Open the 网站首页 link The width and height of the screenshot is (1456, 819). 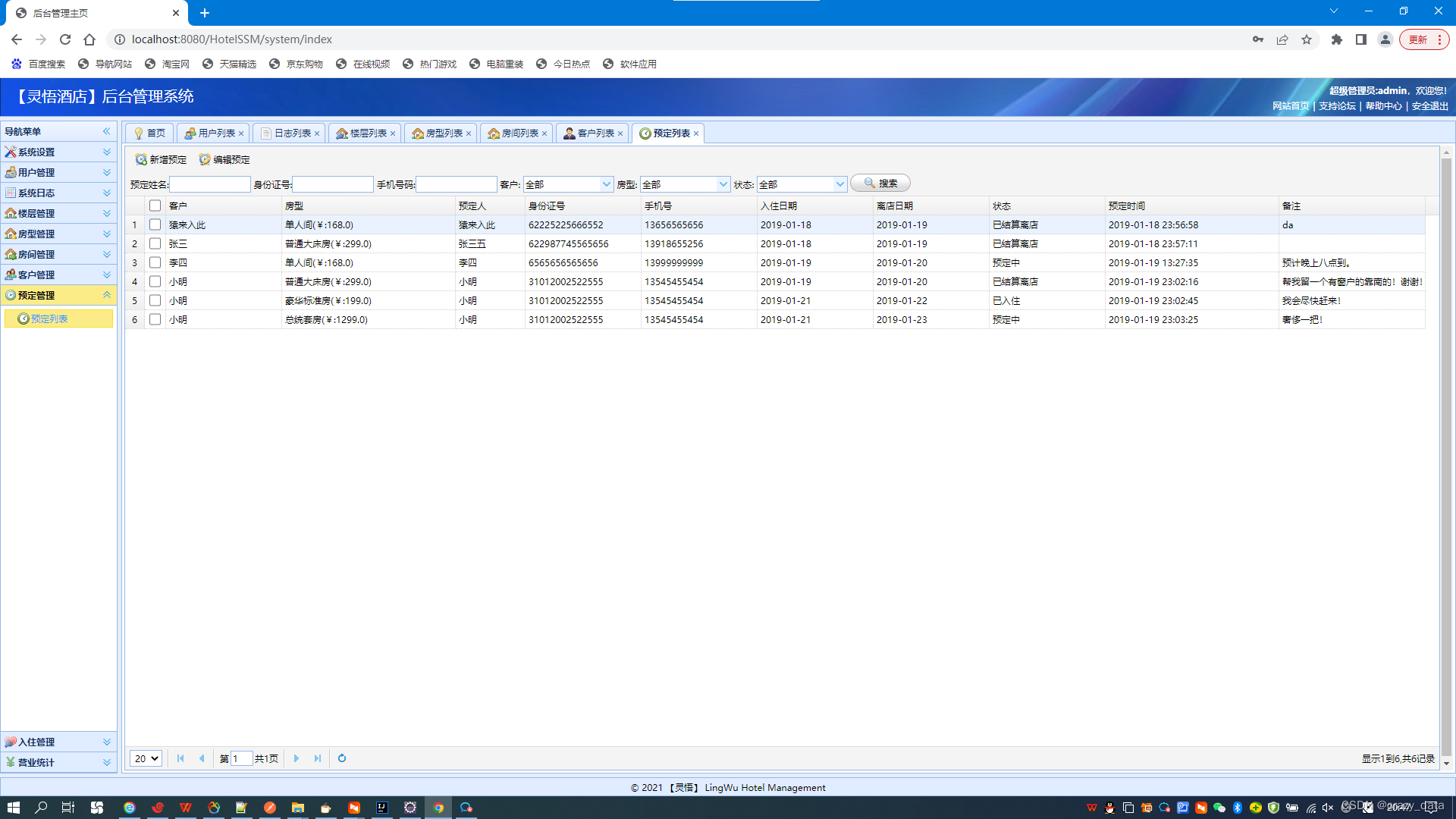point(1291,106)
